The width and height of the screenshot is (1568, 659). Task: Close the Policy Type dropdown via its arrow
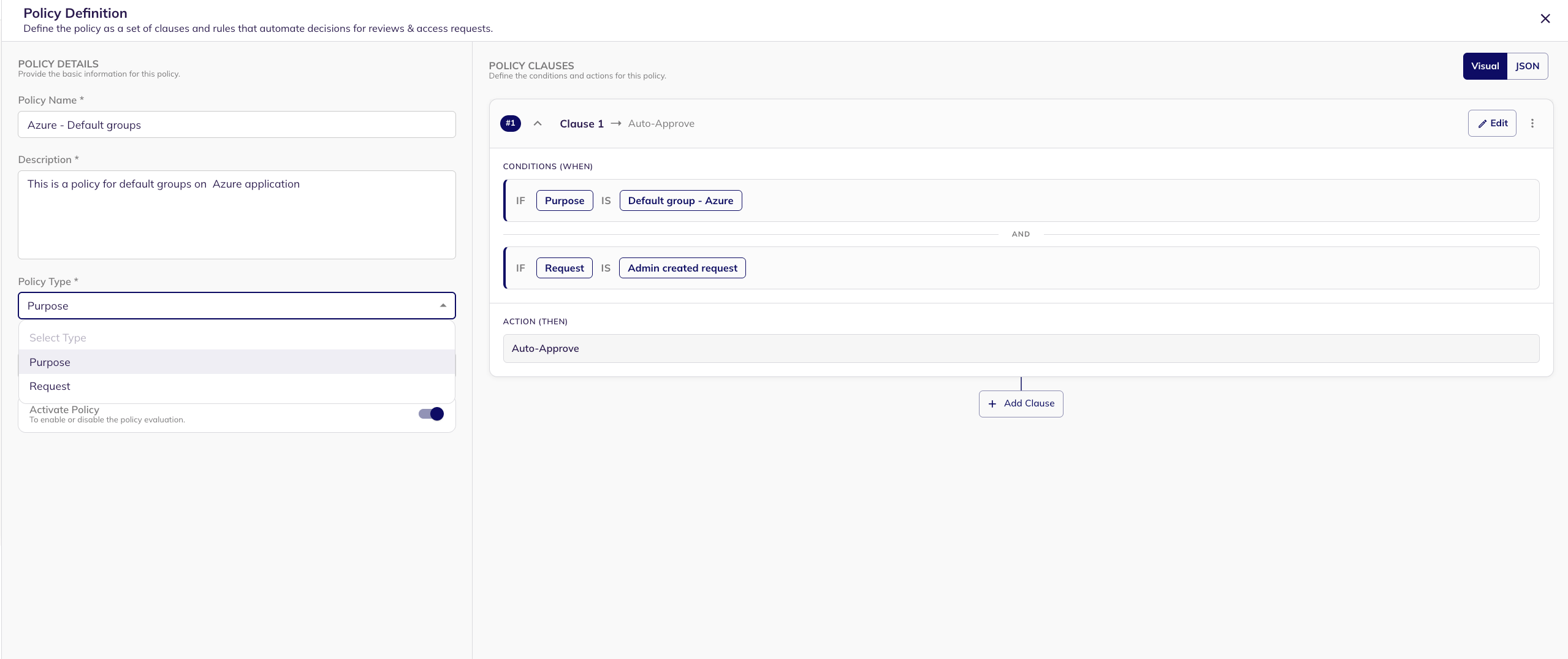443,306
